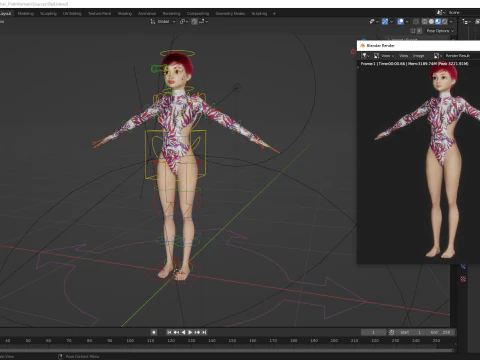The height and width of the screenshot is (360, 480).
Task: Toggle viewport gizmos display
Action: 385,21
